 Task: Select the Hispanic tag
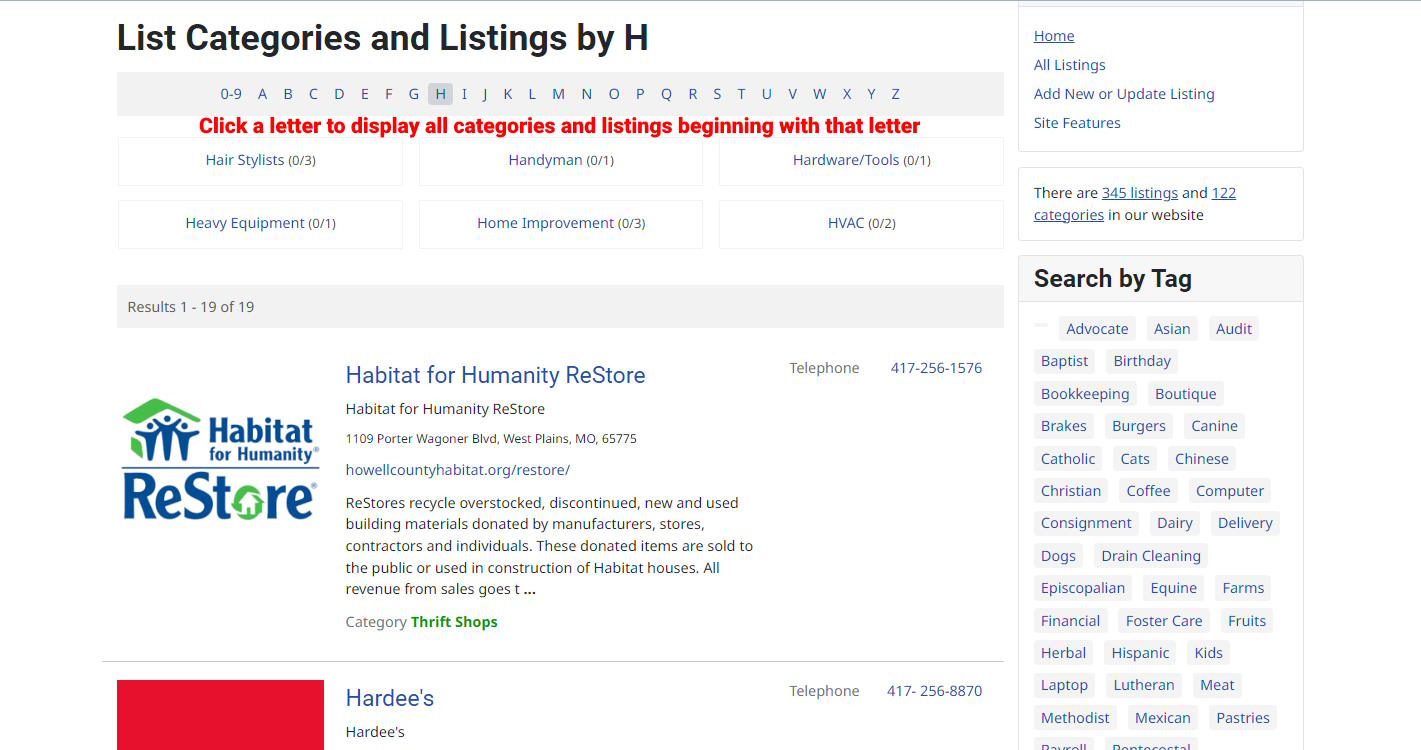point(1140,653)
